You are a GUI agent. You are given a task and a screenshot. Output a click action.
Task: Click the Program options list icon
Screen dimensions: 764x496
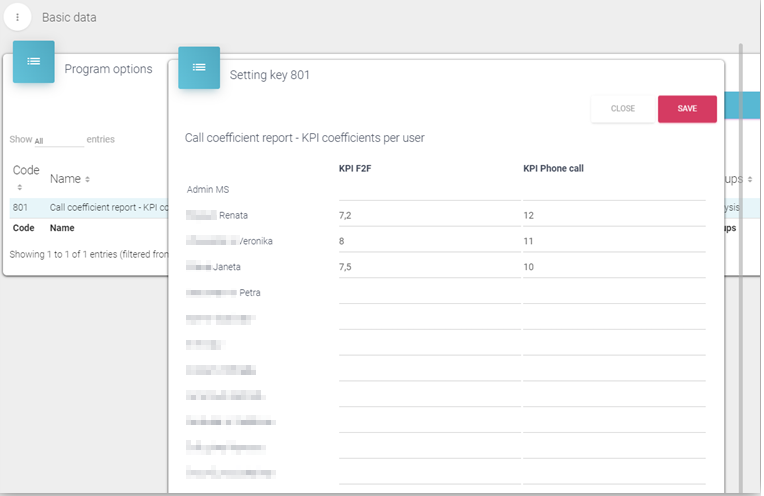(33, 62)
